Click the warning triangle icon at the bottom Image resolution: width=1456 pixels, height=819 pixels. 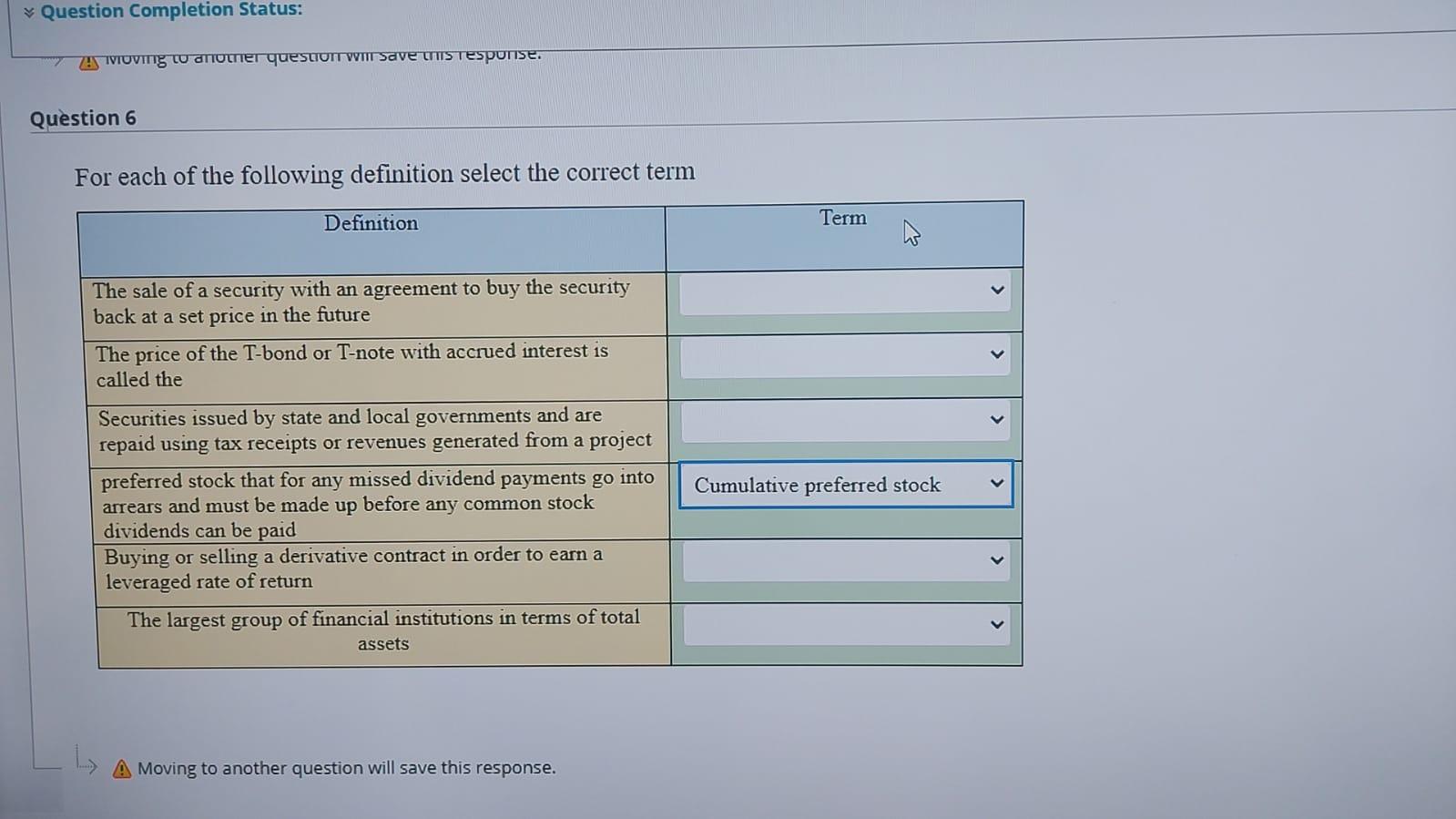(120, 768)
